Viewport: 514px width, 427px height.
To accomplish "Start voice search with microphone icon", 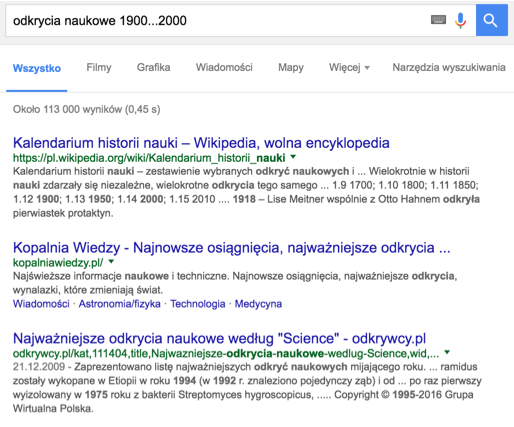I will (461, 20).
